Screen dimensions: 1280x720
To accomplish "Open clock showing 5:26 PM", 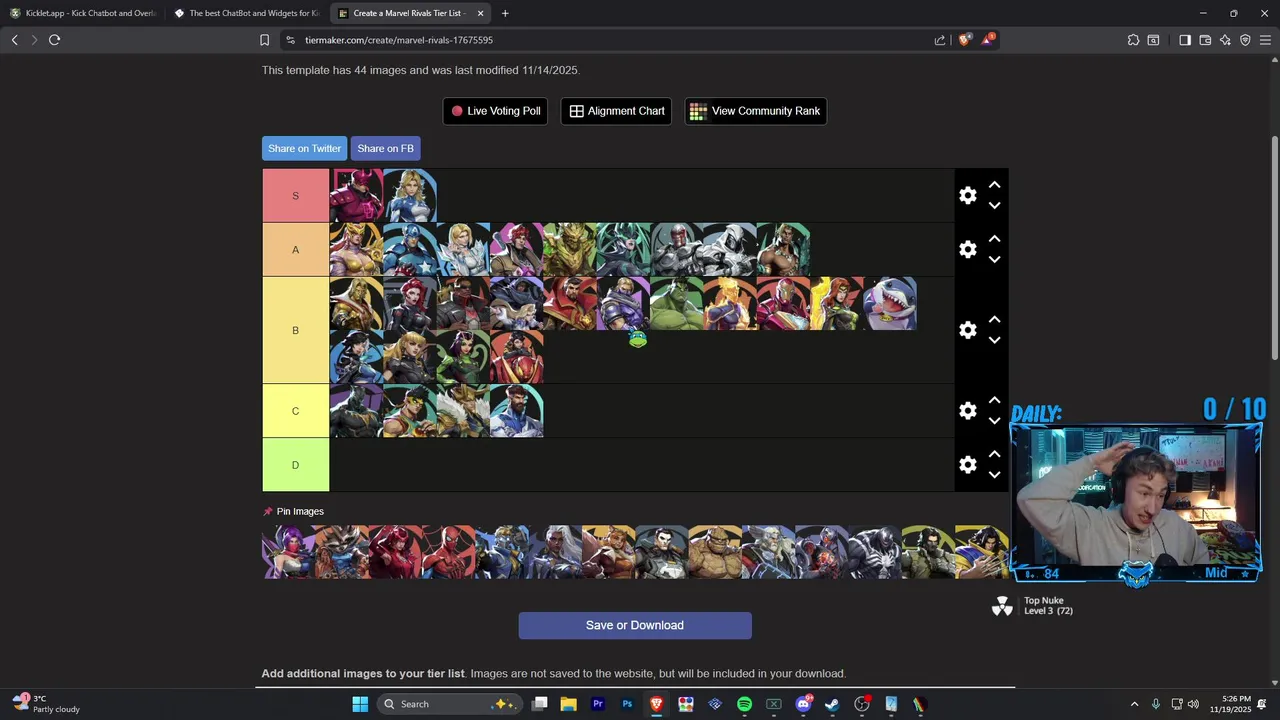I will (x=1231, y=704).
